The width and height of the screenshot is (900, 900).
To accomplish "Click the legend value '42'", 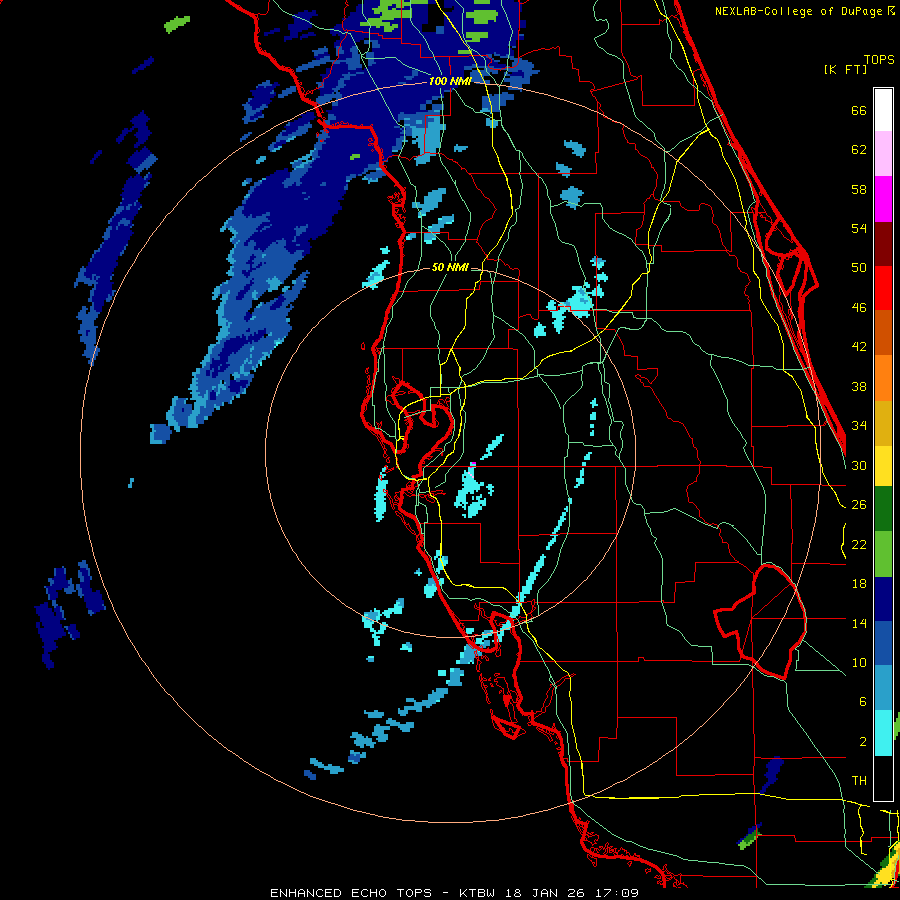I will pyautogui.click(x=859, y=347).
